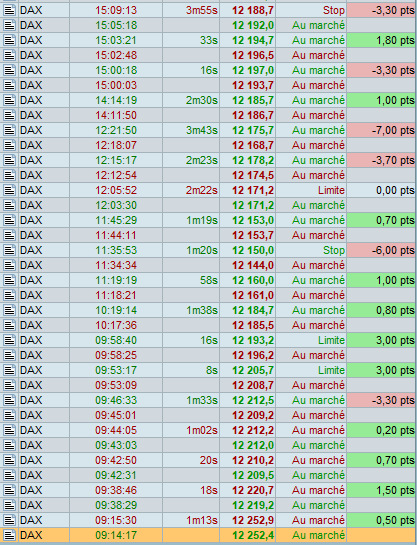Select the 1,80 pts result cell
Viewport: 417px width, 545px height.
(381, 40)
